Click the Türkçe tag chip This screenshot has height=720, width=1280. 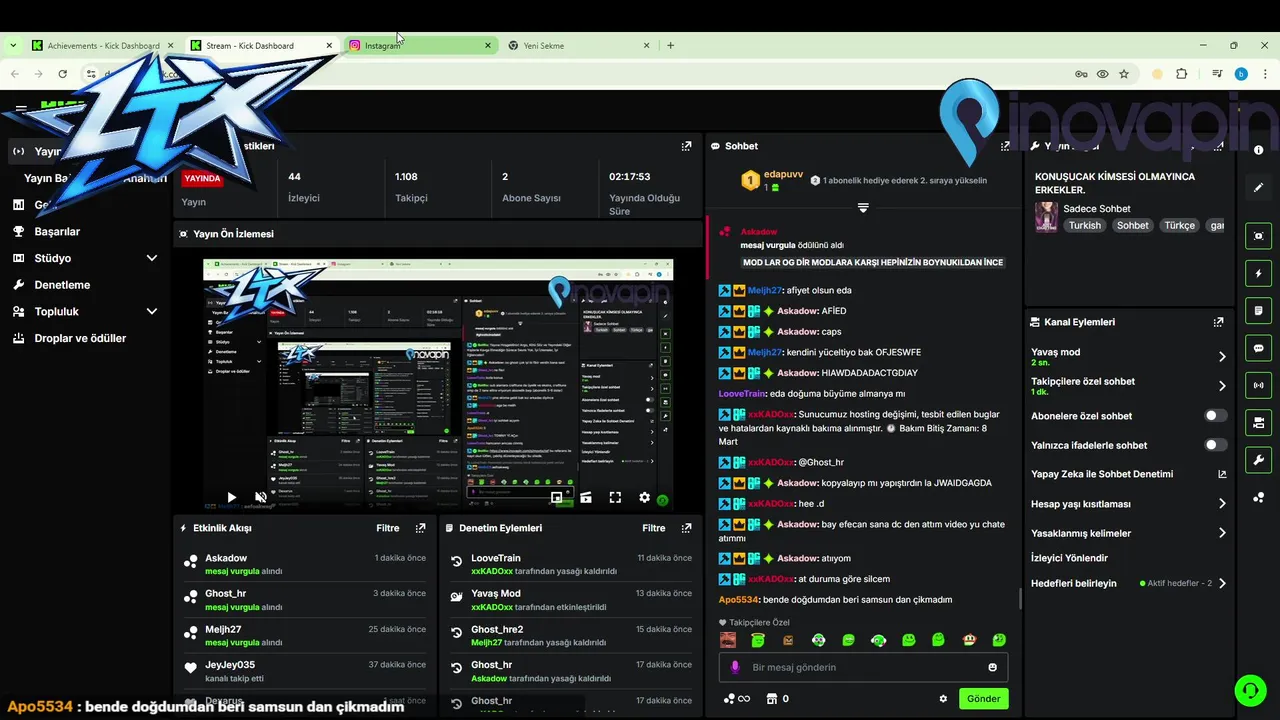[x=1179, y=225]
